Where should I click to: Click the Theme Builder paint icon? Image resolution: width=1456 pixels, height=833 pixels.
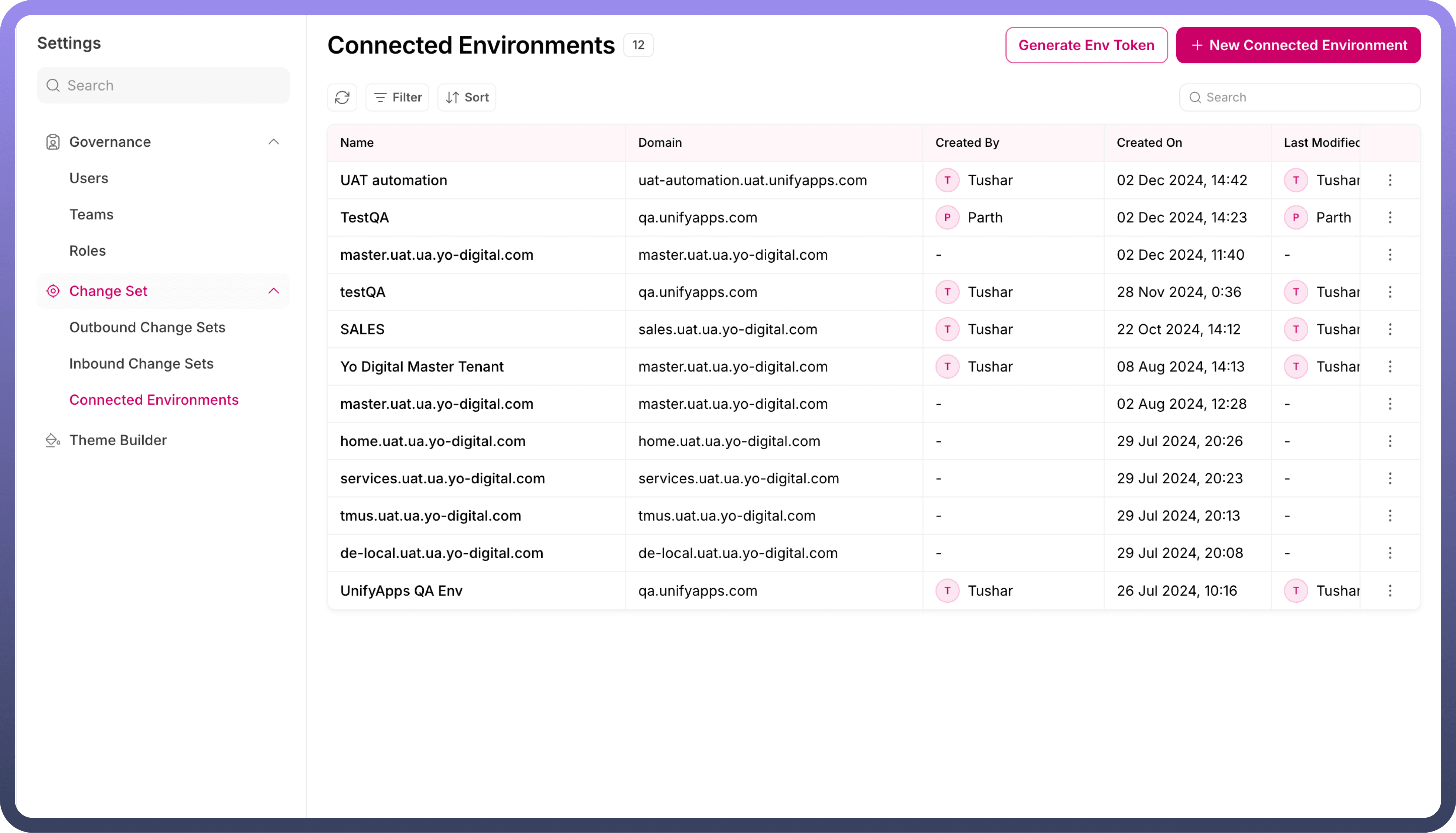pos(53,440)
